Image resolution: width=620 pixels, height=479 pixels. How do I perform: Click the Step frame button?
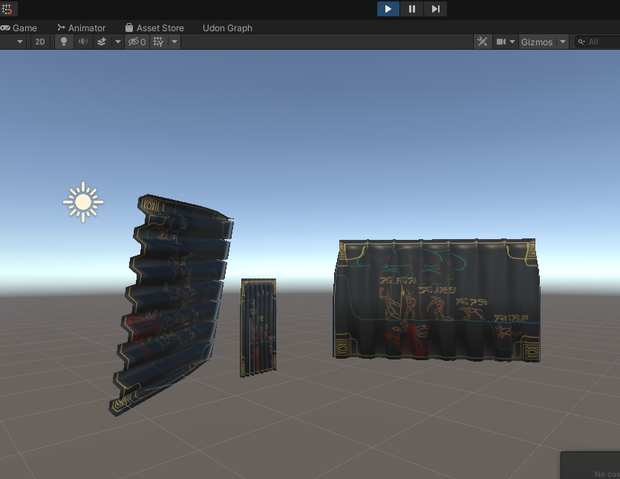pos(435,9)
